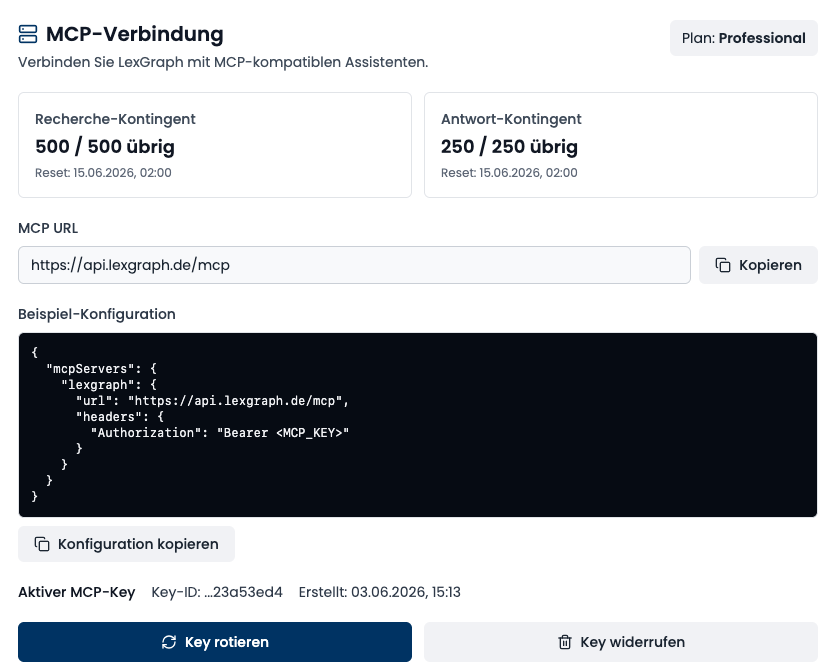Copy the MCP URL with Kopieren

pos(758,265)
